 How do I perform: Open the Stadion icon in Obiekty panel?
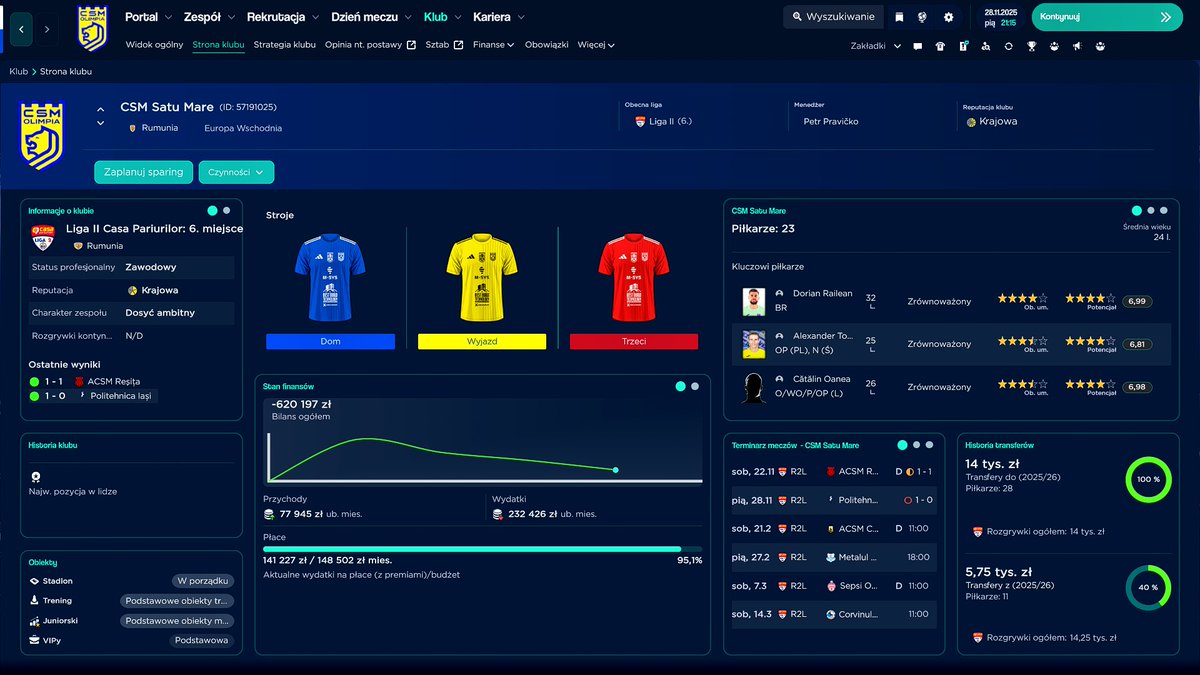click(x=35, y=581)
